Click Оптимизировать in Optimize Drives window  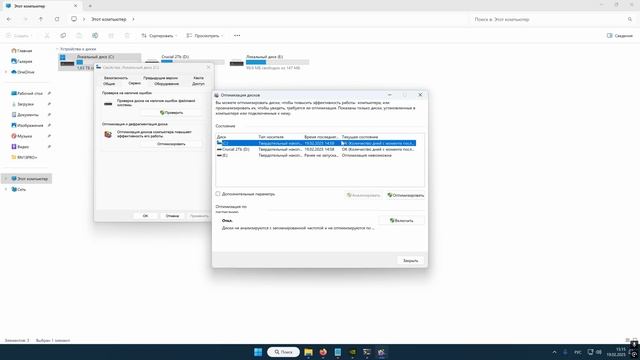(406, 195)
